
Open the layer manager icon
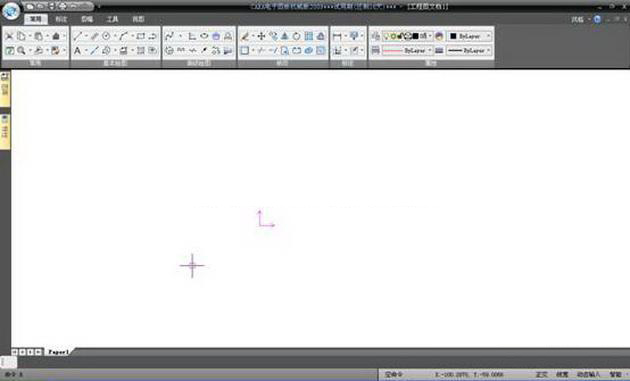click(x=376, y=37)
